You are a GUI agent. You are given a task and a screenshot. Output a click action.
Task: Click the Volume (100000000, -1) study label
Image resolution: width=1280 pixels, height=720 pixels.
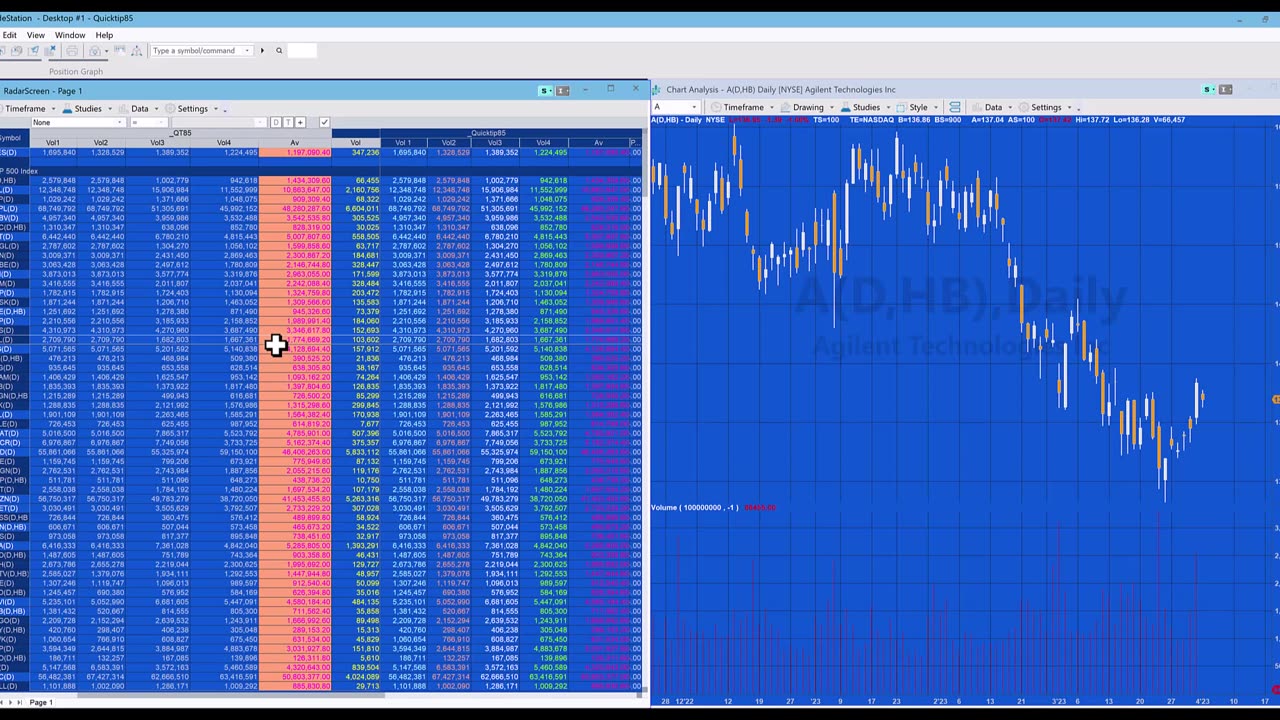pos(695,508)
